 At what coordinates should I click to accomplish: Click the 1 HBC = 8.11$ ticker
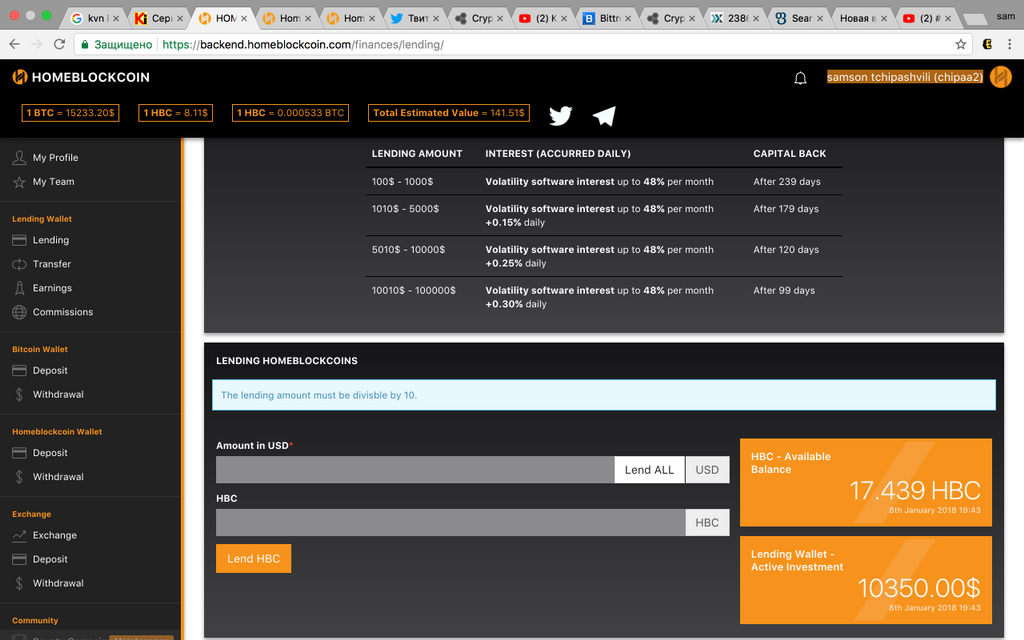[176, 113]
